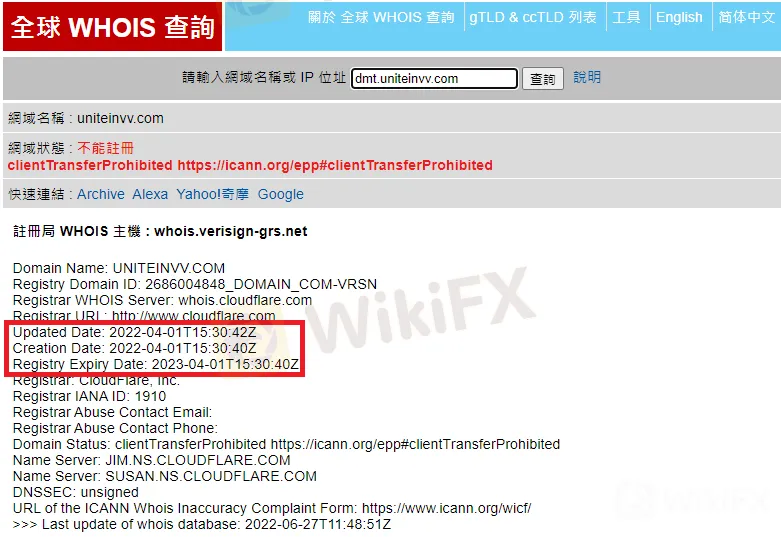The height and width of the screenshot is (537, 781).
Task: Click the whois.verisign-grs.net server heading
Action: 231,232
